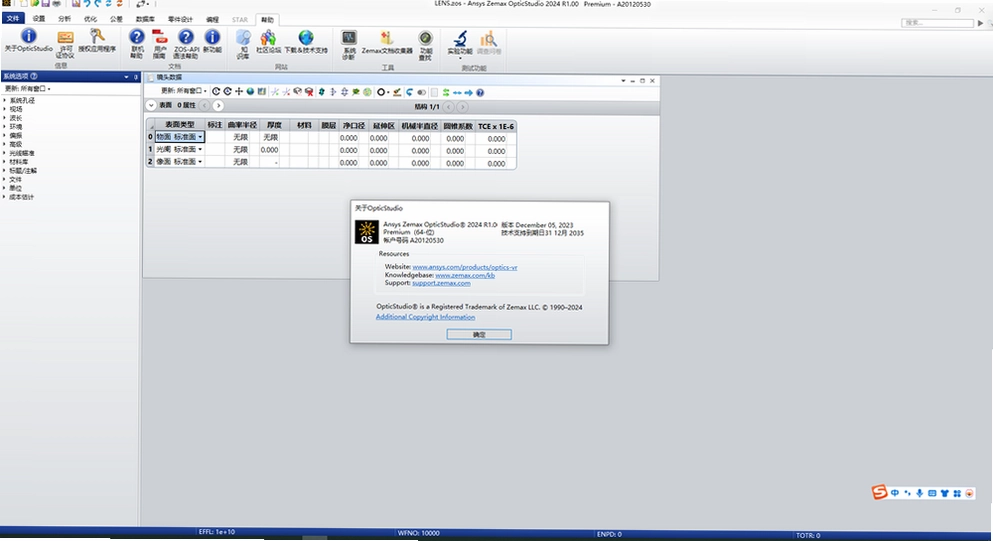Expand the 标题/注解 tree node
Viewport: 993px width, 541px height.
tap(4, 170)
